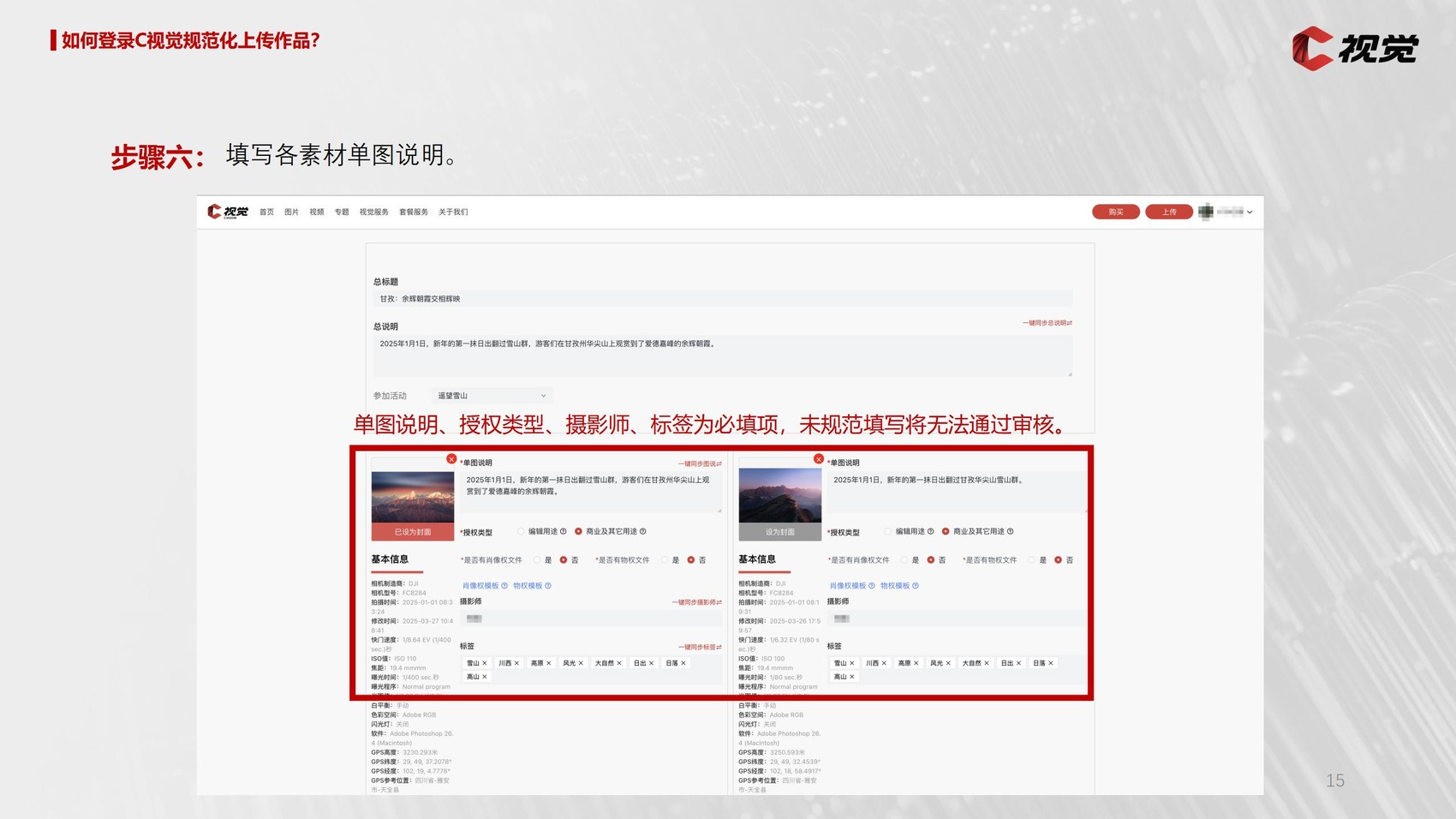Click the 一键同步总说明 link
Image resolution: width=1456 pixels, height=819 pixels.
point(1046,323)
